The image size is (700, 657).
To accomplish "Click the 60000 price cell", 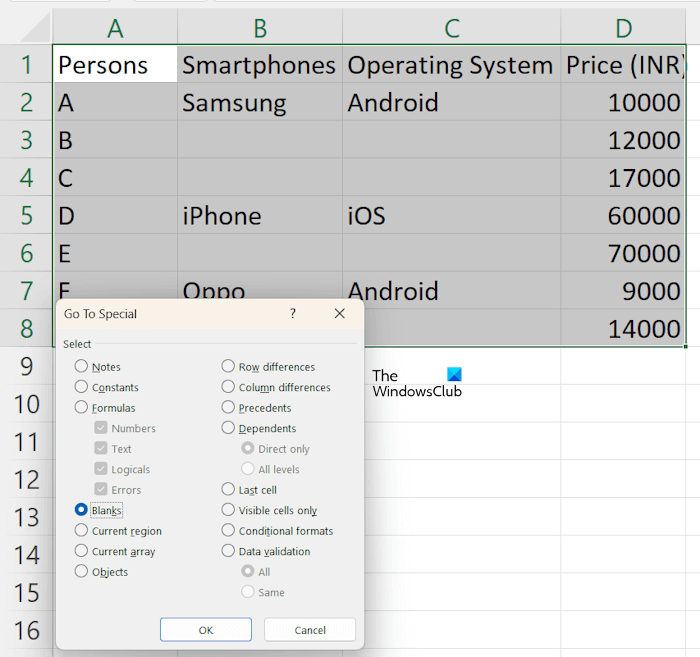I will pos(624,216).
